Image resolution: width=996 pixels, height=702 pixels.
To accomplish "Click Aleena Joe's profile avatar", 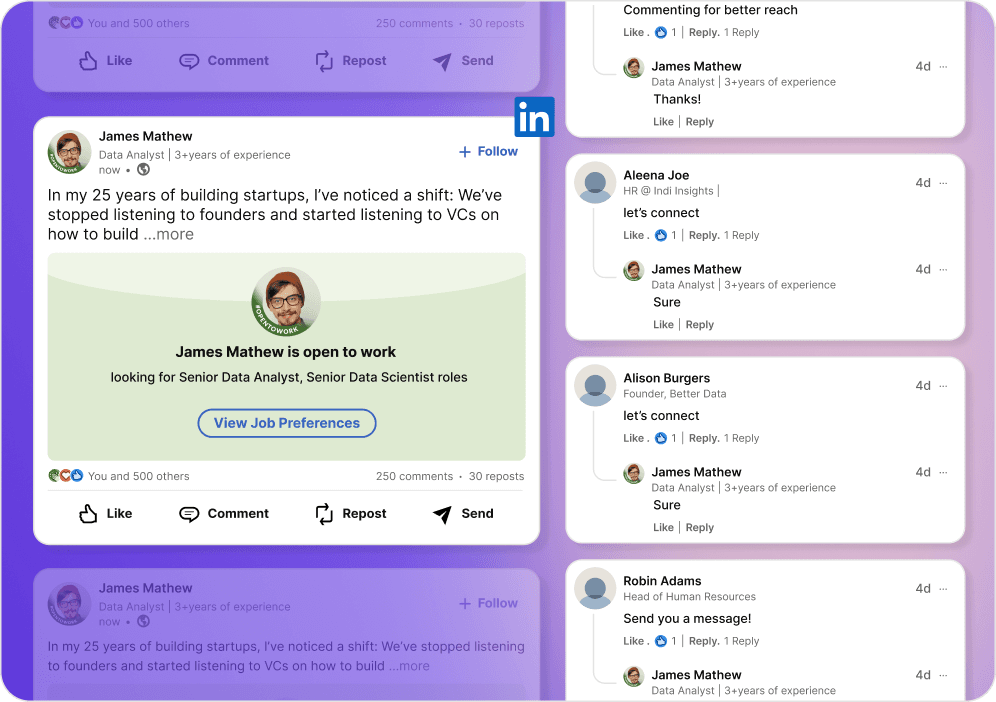I will (x=595, y=182).
